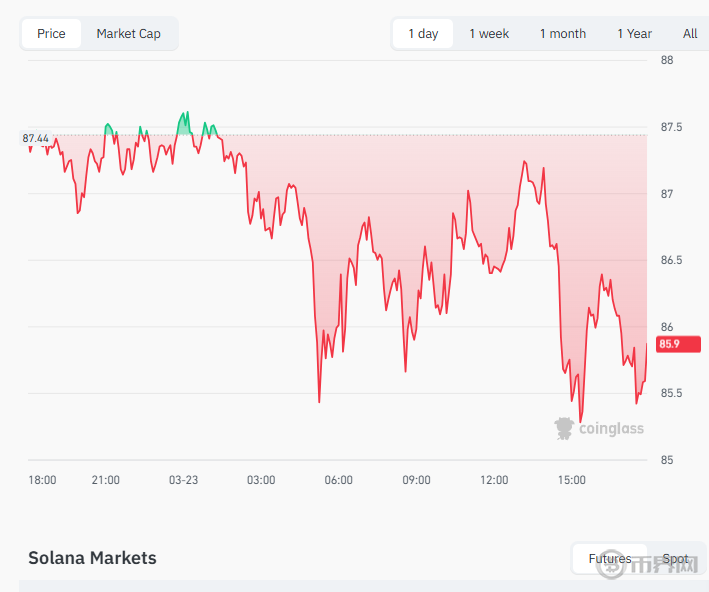Click the 06:00 time axis label
Viewport: 709px width, 592px height.
[339, 480]
